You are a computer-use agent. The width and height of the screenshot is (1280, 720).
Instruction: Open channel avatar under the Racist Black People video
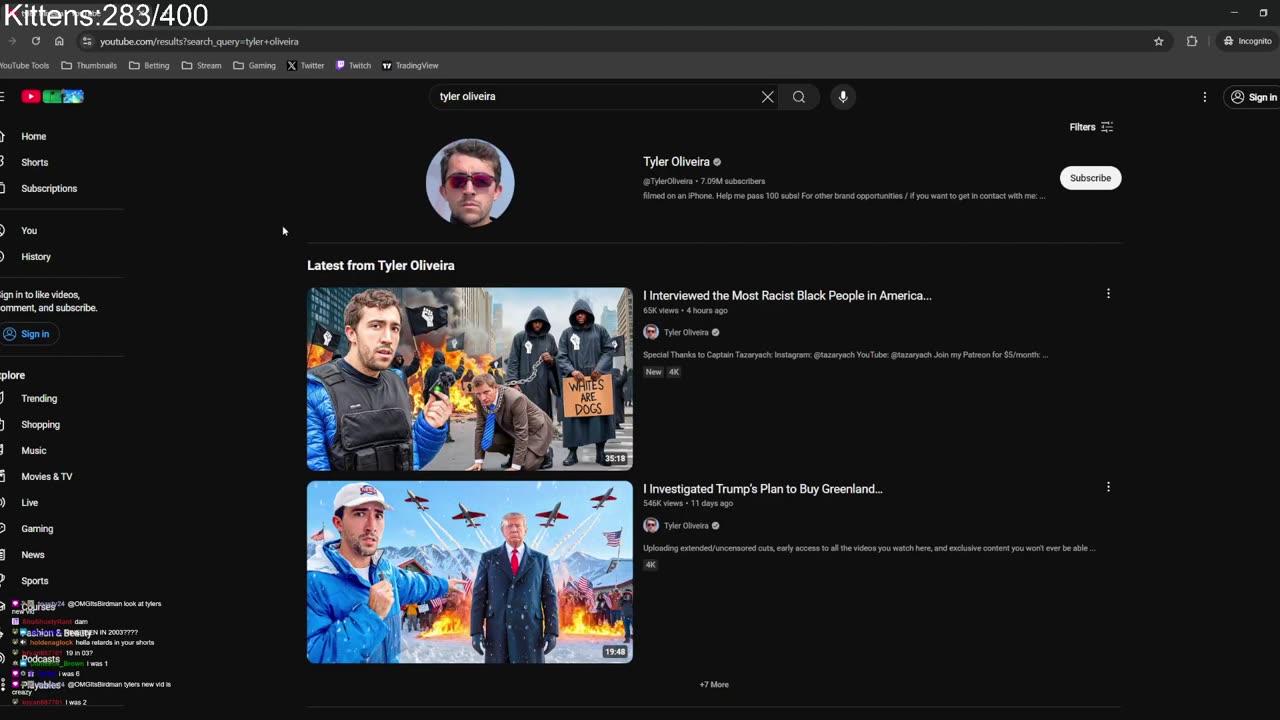point(651,332)
